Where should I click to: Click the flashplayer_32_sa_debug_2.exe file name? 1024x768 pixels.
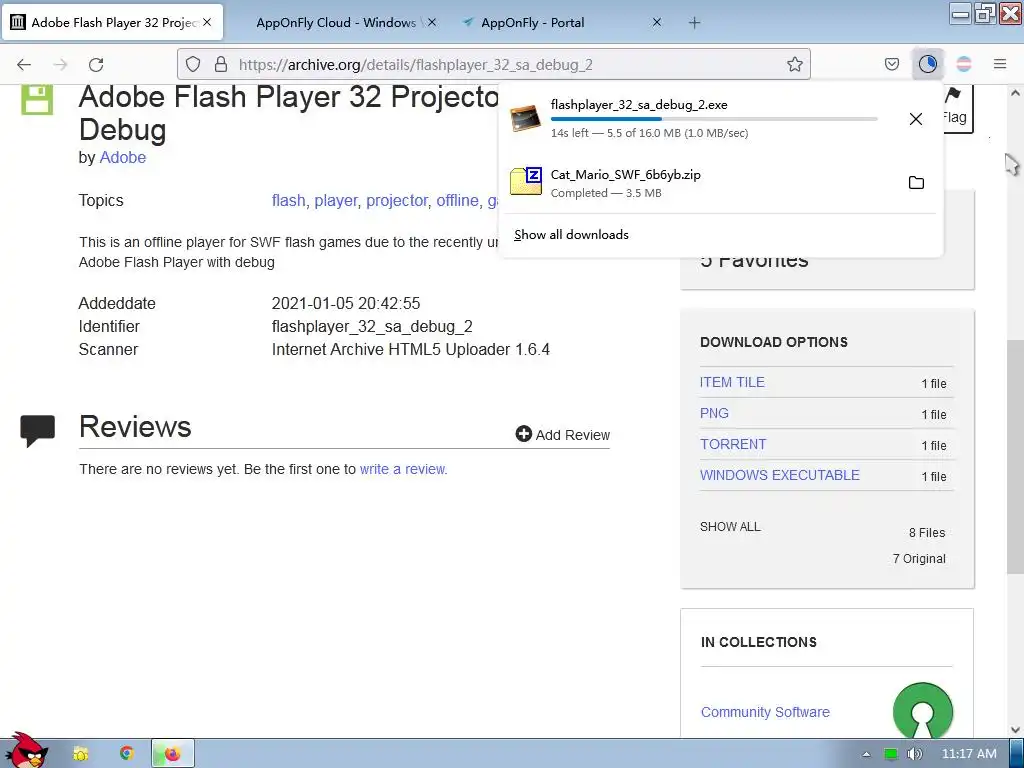point(639,104)
